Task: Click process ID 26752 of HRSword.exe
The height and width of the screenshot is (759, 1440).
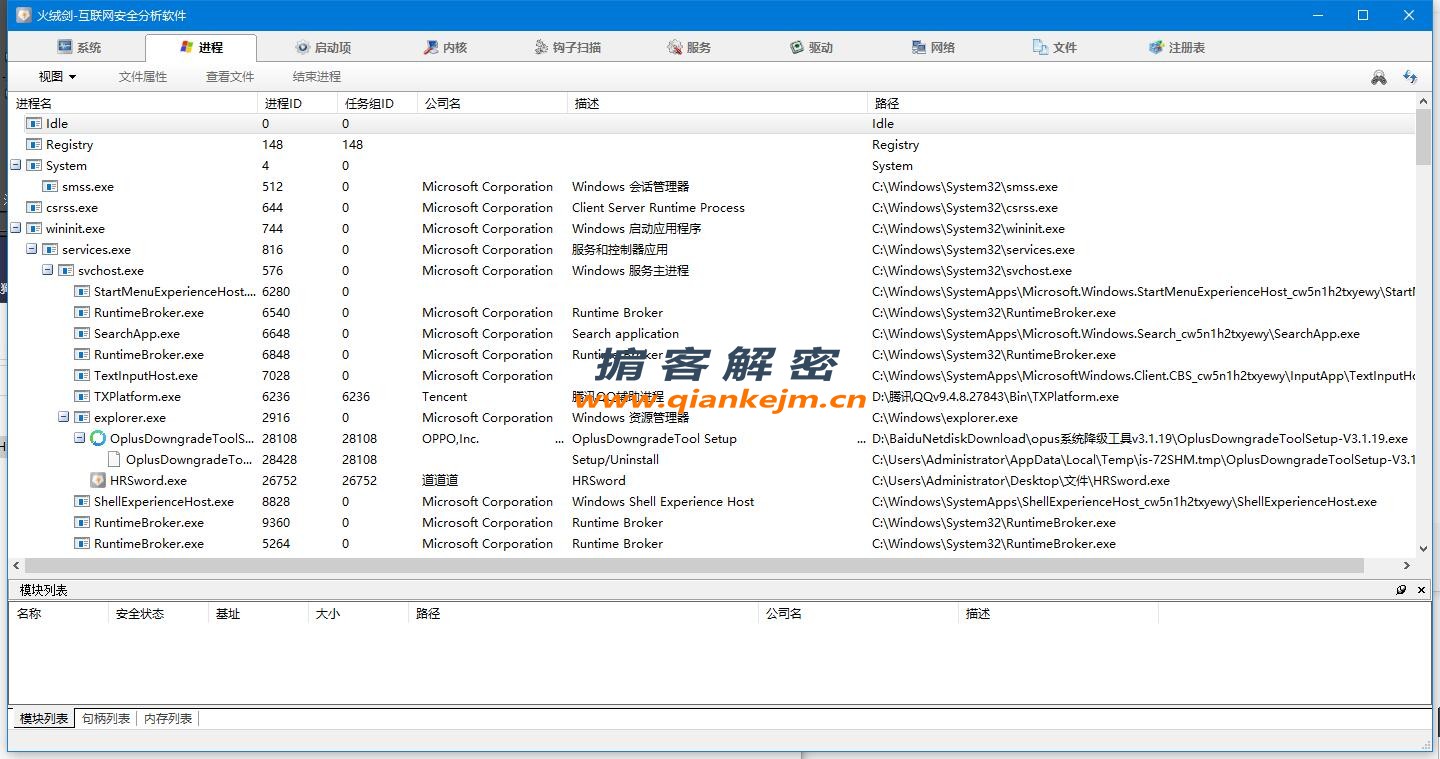Action: (x=280, y=481)
